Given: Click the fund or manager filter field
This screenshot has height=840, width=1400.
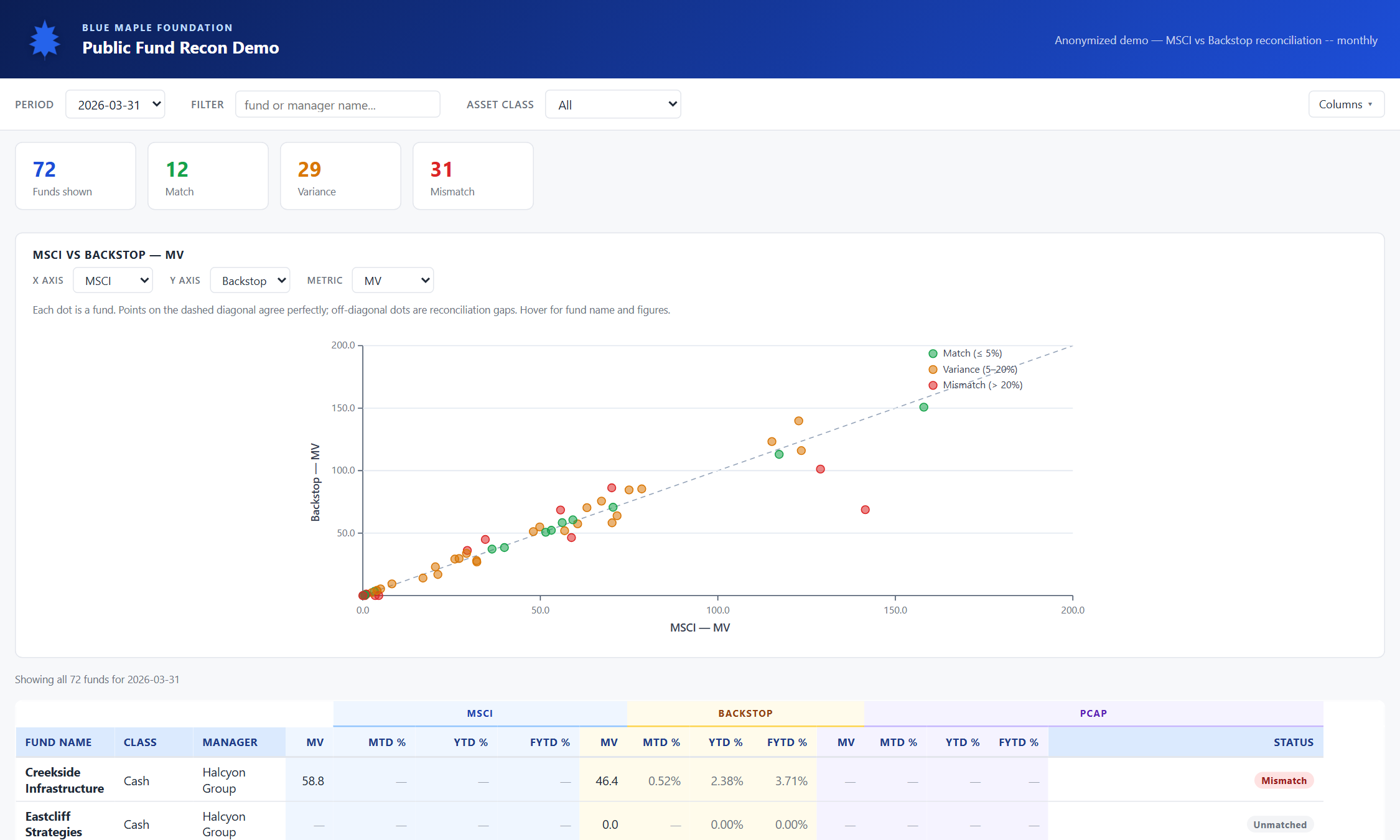Looking at the screenshot, I should pyautogui.click(x=338, y=105).
